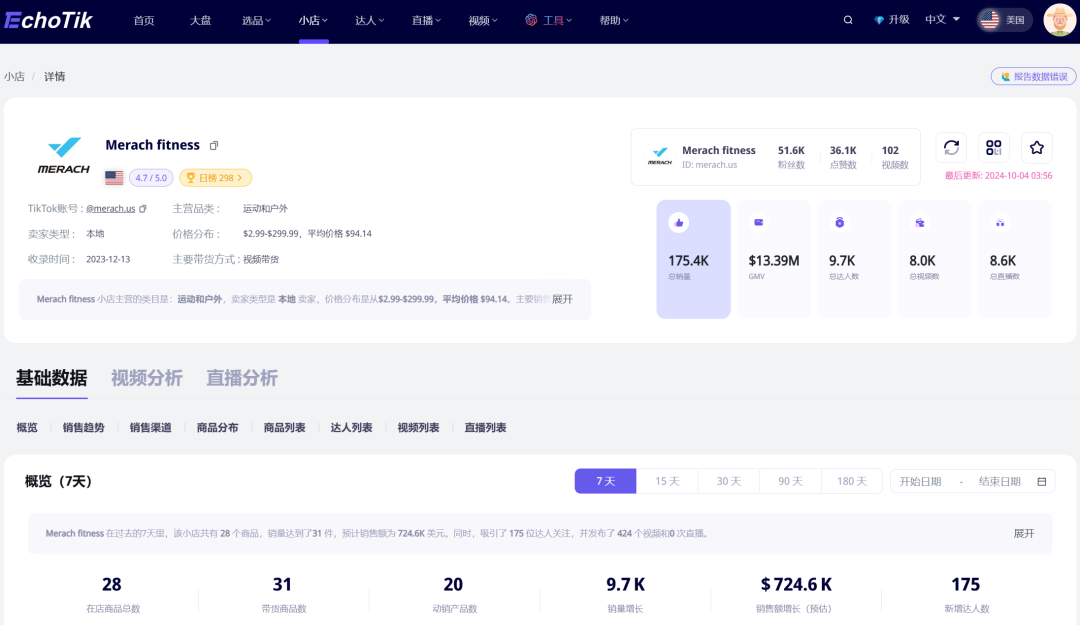Viewport: 1080px width, 625px height.
Task: Switch to 视频分析 tab
Action: [x=147, y=378]
